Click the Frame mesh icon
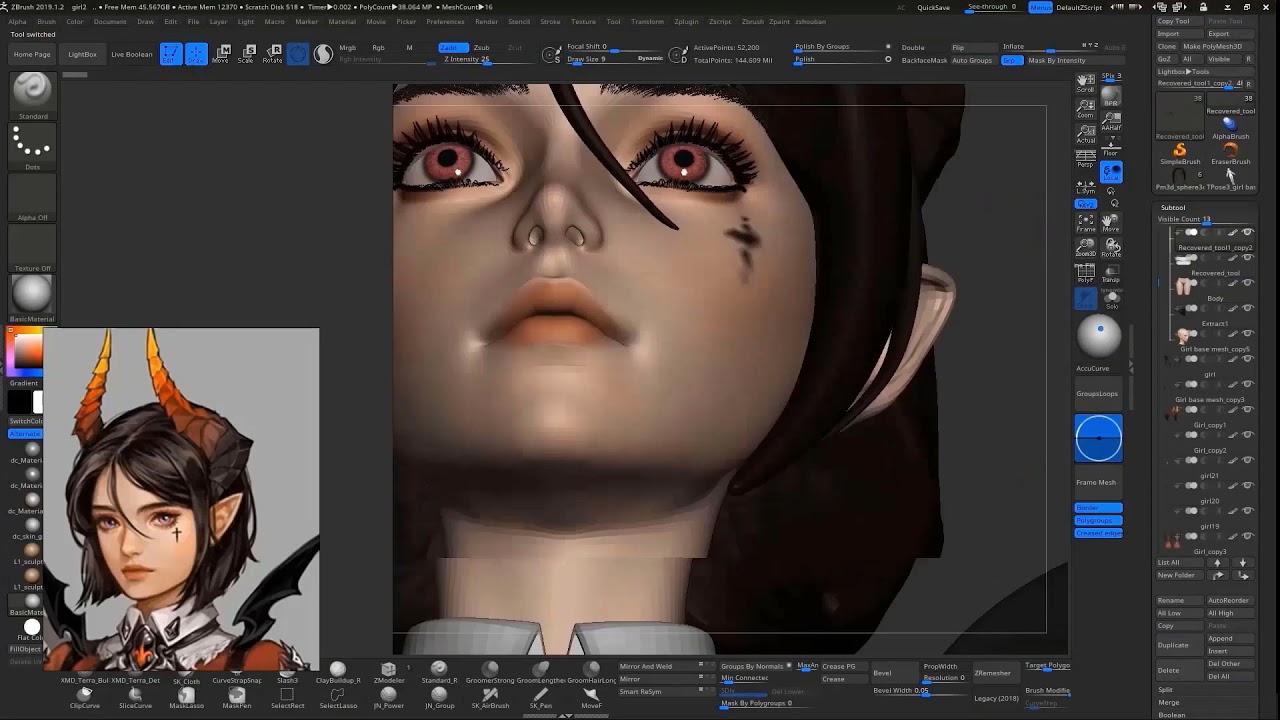The width and height of the screenshot is (1280, 720). click(x=1085, y=224)
